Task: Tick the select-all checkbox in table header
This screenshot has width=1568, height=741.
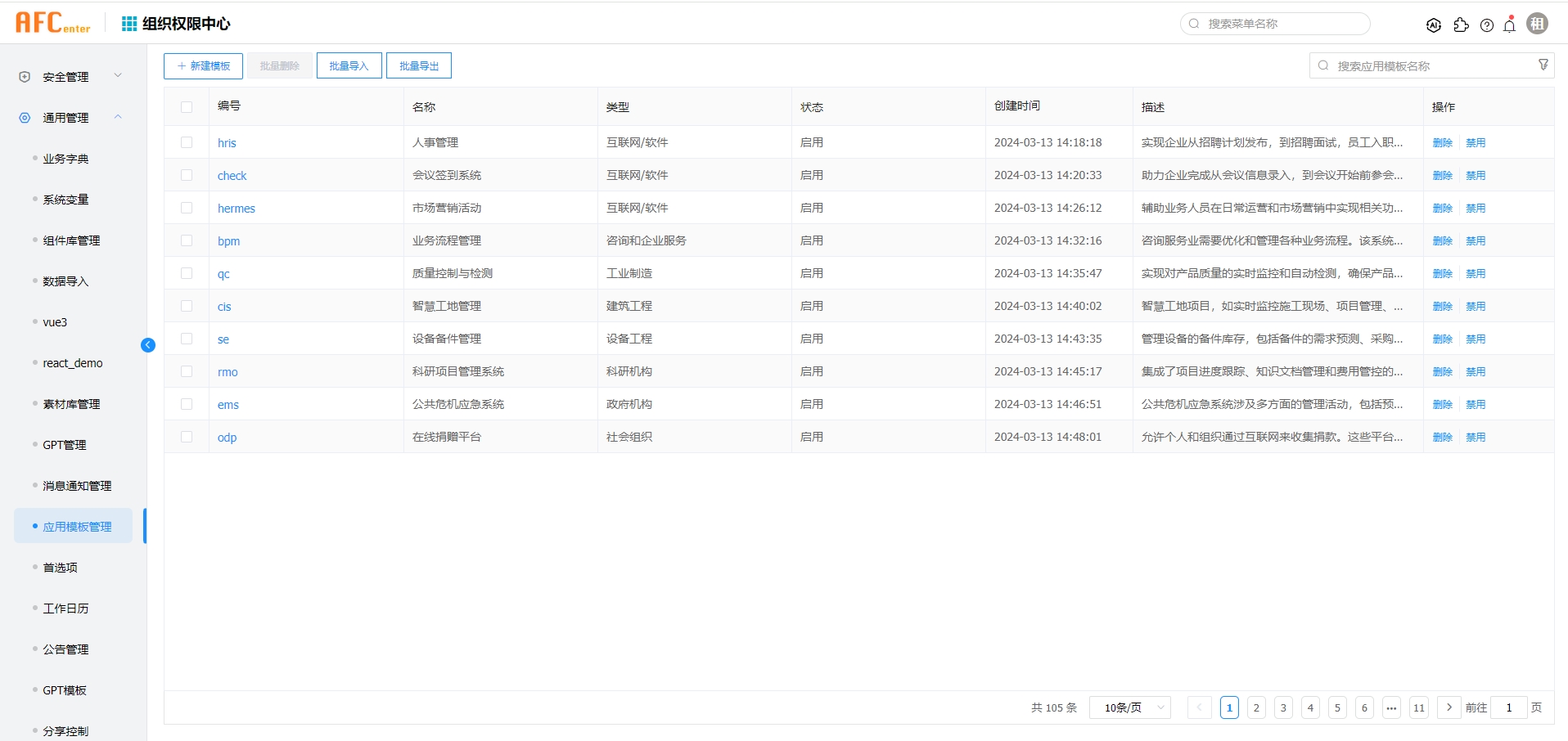Action: [x=187, y=107]
